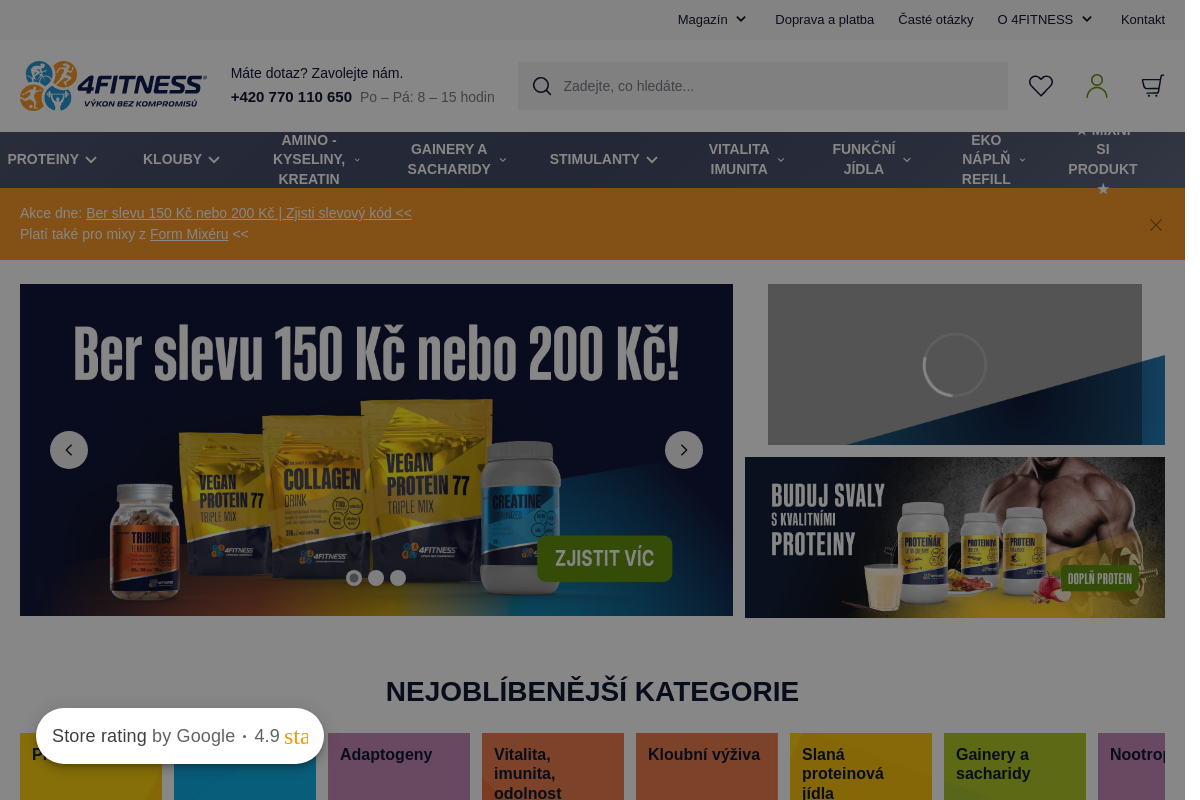This screenshot has height=800, width=1200.
Task: Open the Adaptogeny category tile
Action: pos(399,767)
